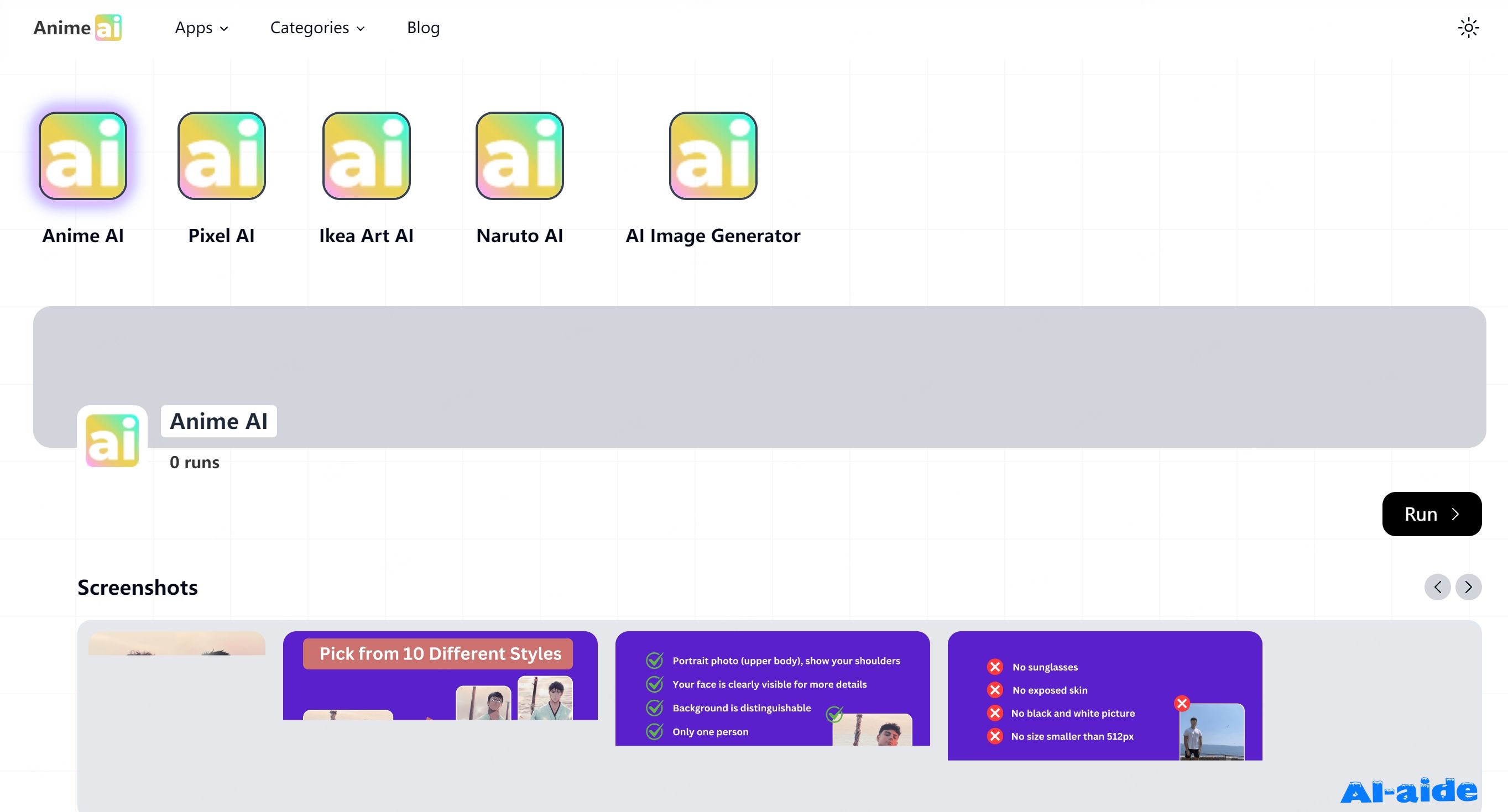
Task: Select the AI Image Generator app icon
Action: click(x=713, y=156)
